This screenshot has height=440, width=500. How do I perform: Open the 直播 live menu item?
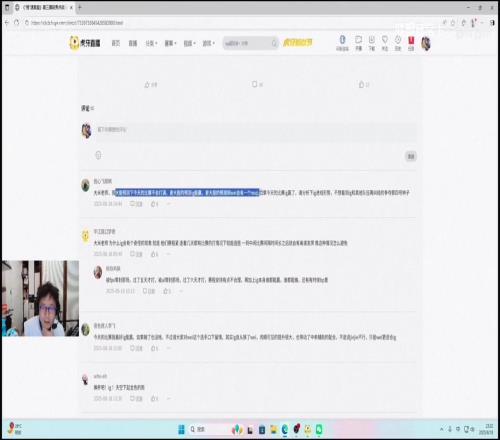tap(133, 43)
